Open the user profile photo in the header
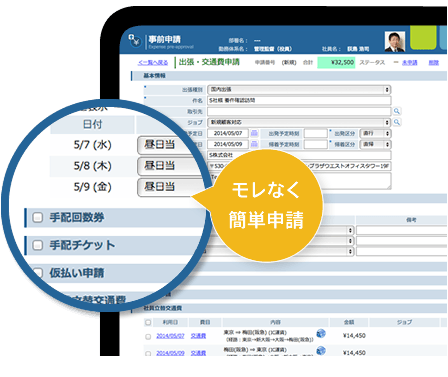Image resolution: width=448 pixels, height=377 pixels. click(395, 41)
